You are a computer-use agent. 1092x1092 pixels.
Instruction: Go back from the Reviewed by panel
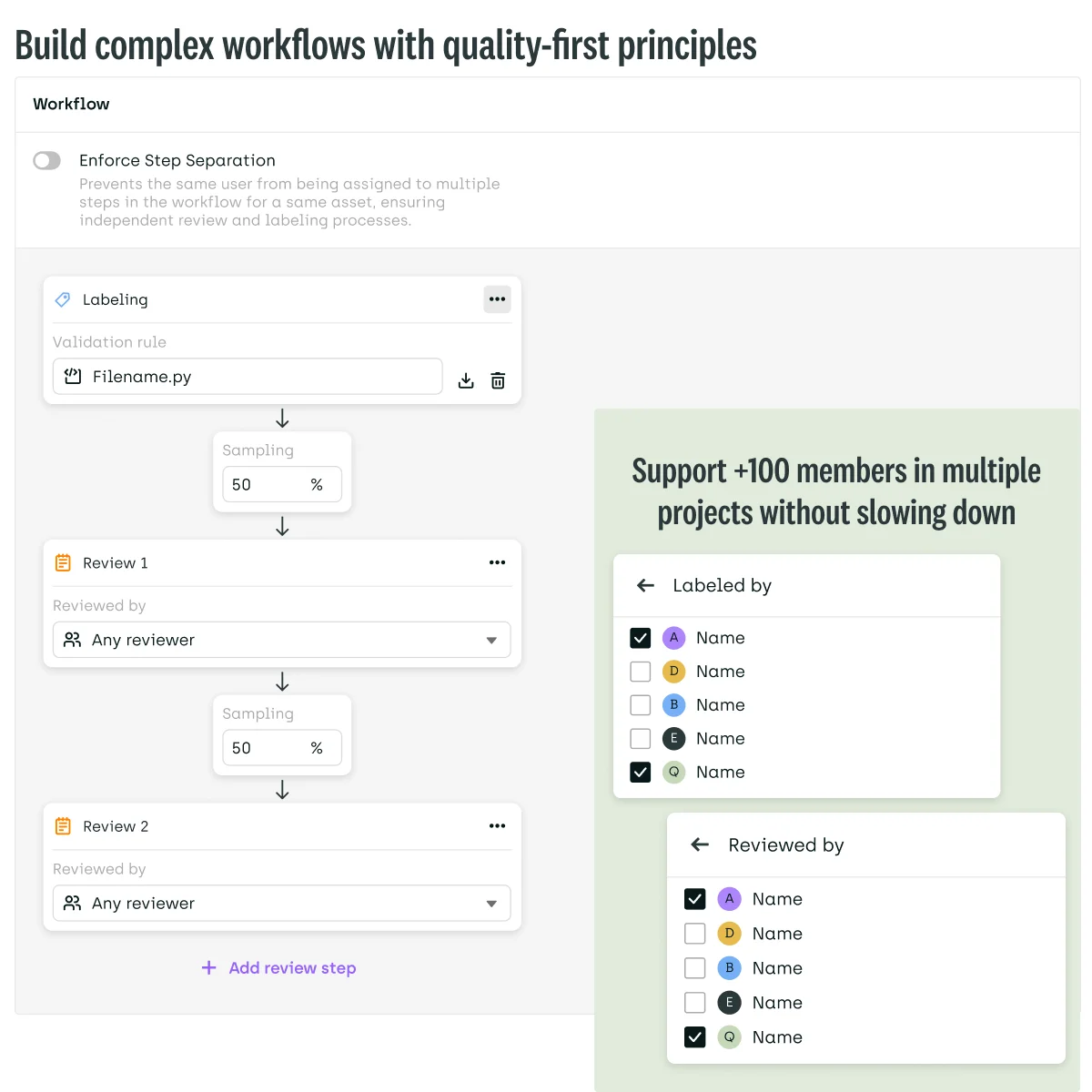[x=700, y=844]
